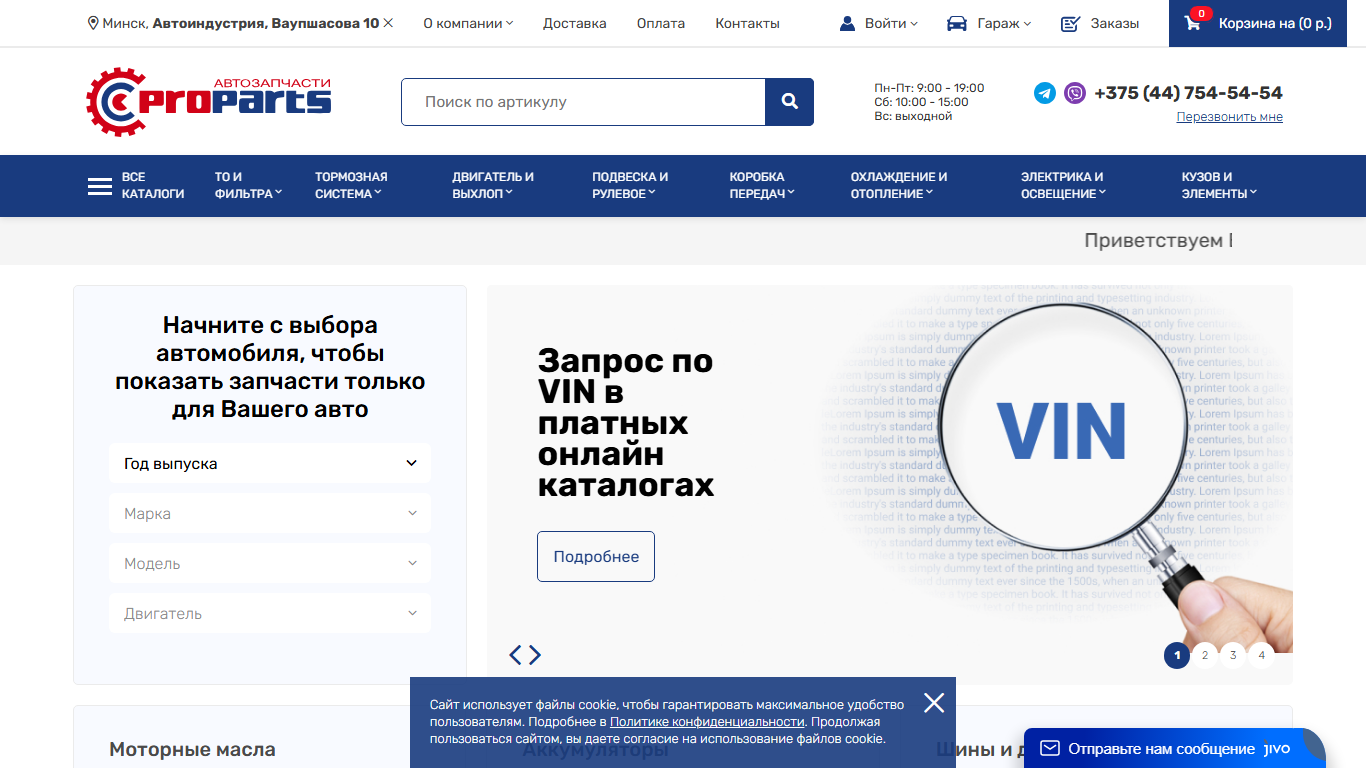Open Политике конфиденциальности link

(707, 721)
